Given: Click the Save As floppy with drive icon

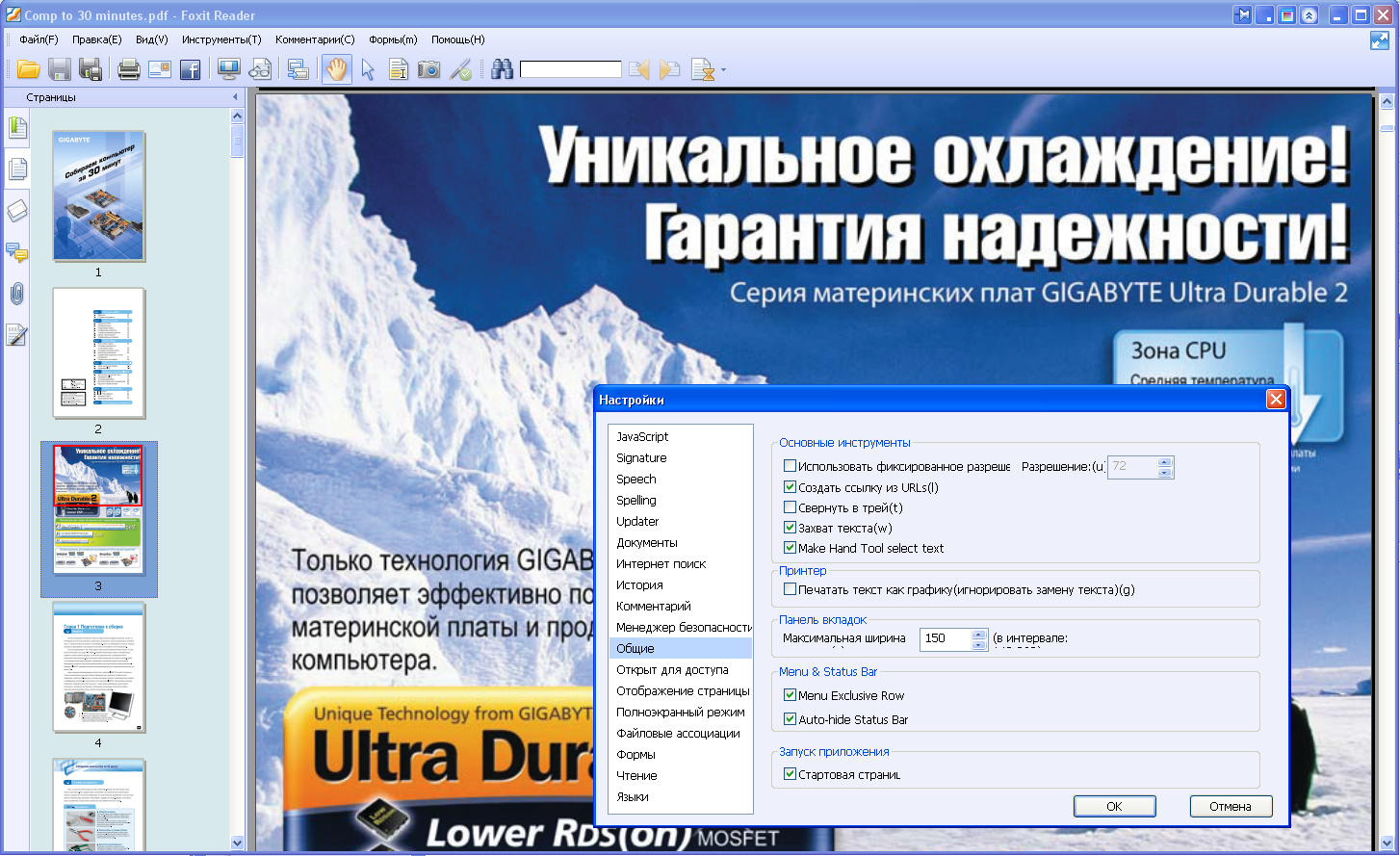Looking at the screenshot, I should pyautogui.click(x=91, y=69).
